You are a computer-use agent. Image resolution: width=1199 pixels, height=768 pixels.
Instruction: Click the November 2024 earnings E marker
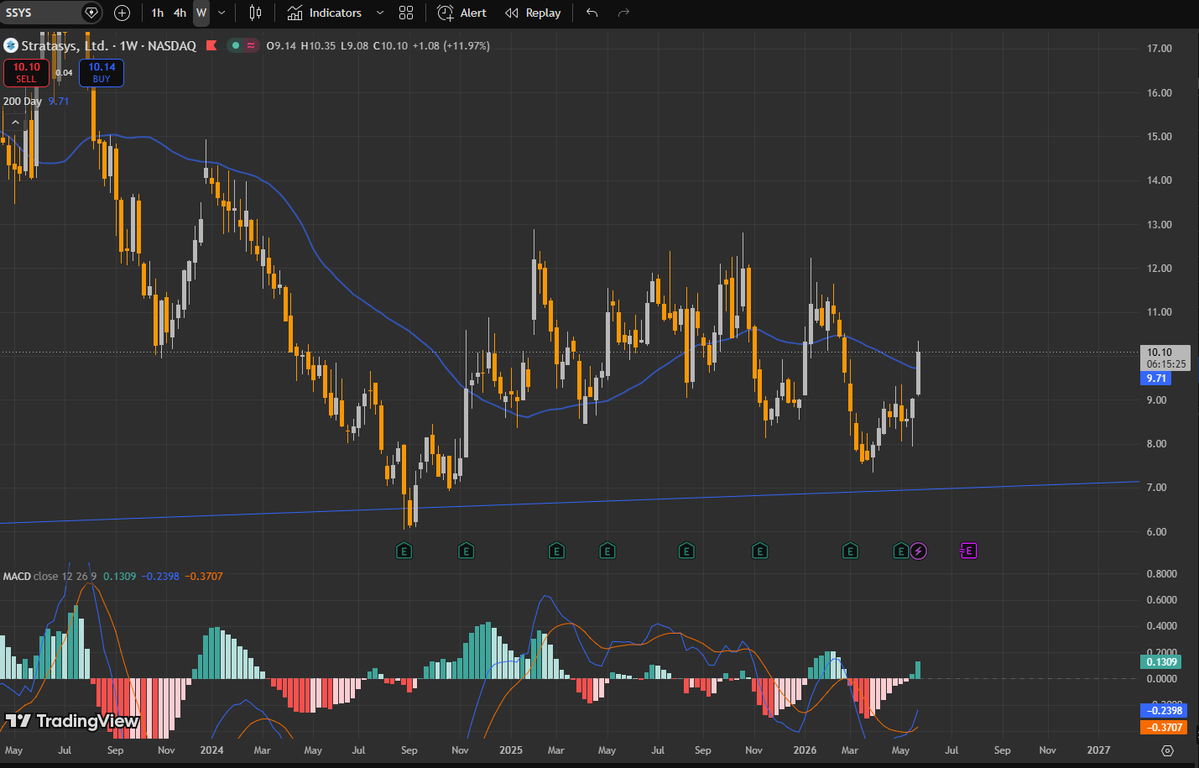point(466,550)
